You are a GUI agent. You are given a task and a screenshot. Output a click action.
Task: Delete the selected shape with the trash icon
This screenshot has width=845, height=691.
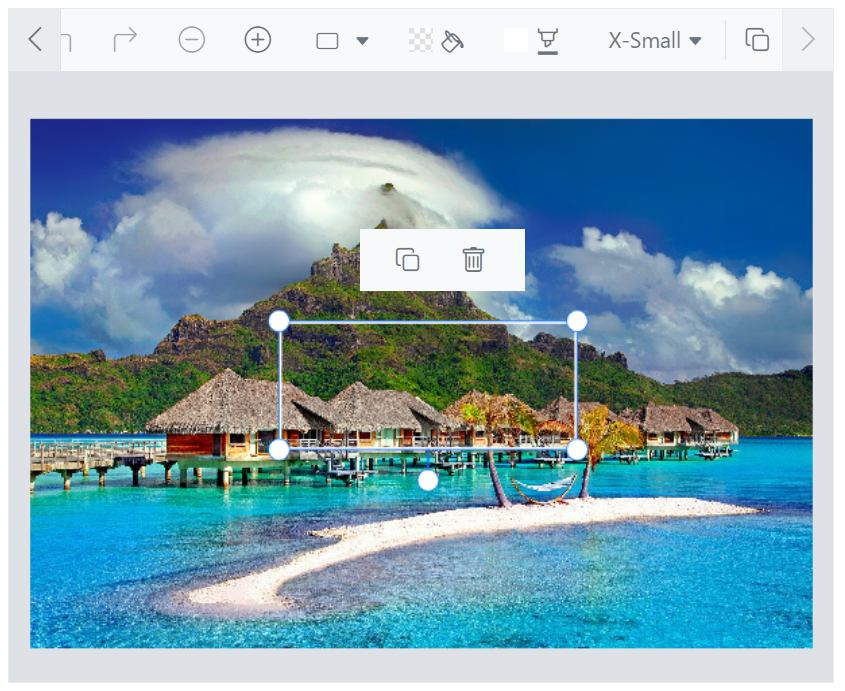[x=473, y=260]
